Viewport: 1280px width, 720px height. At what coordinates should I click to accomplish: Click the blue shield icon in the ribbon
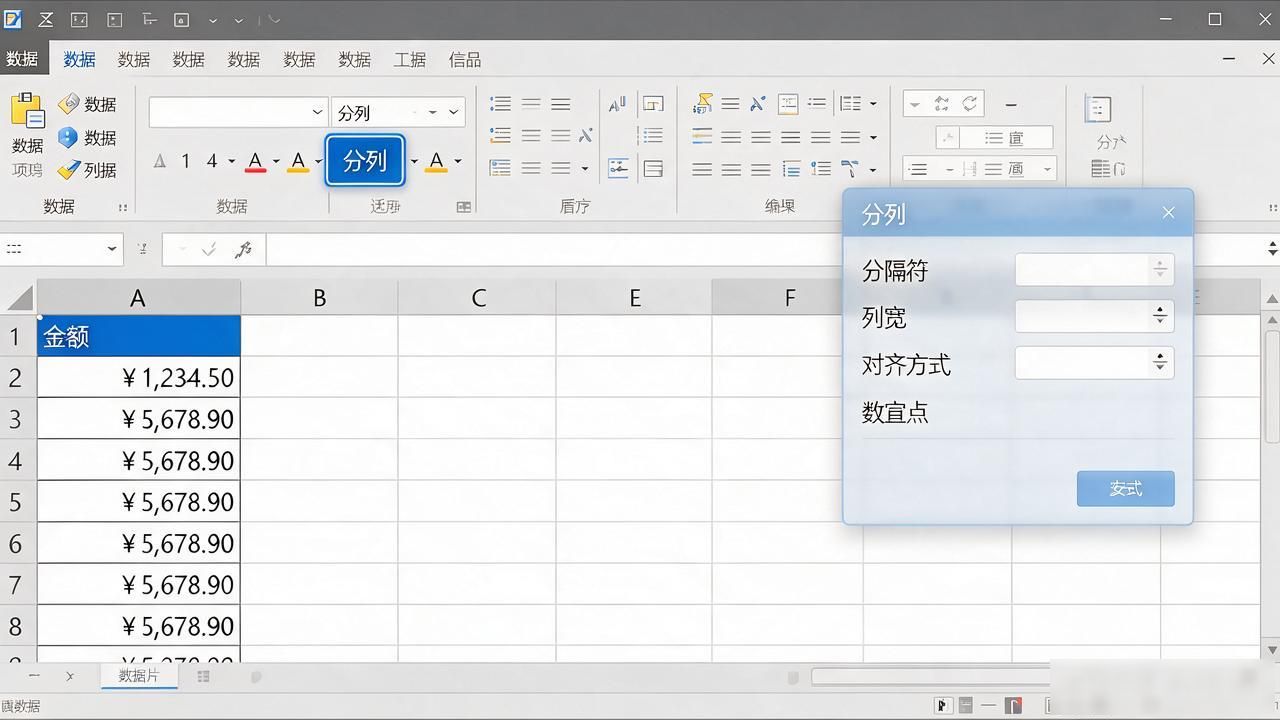(x=68, y=137)
